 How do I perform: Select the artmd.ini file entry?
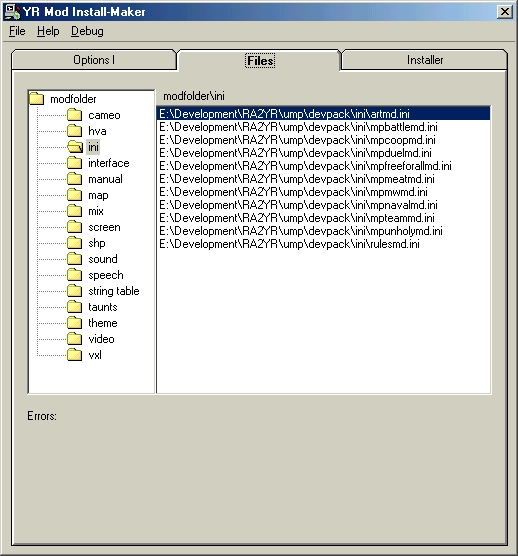[323, 114]
